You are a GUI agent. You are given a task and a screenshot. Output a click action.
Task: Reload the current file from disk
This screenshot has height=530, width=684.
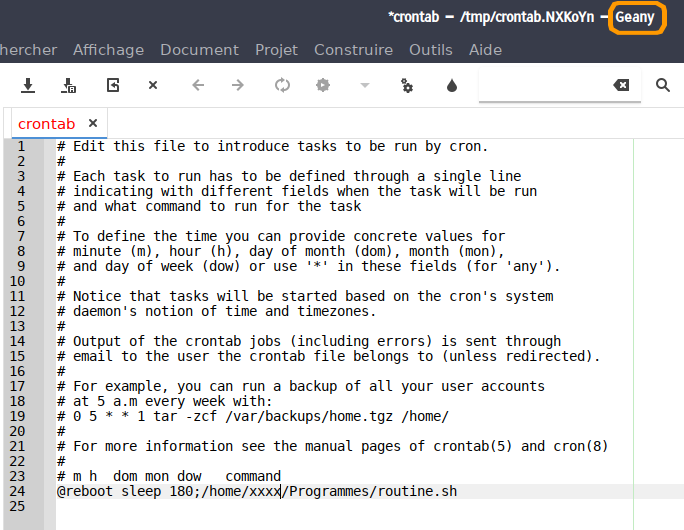click(x=113, y=86)
